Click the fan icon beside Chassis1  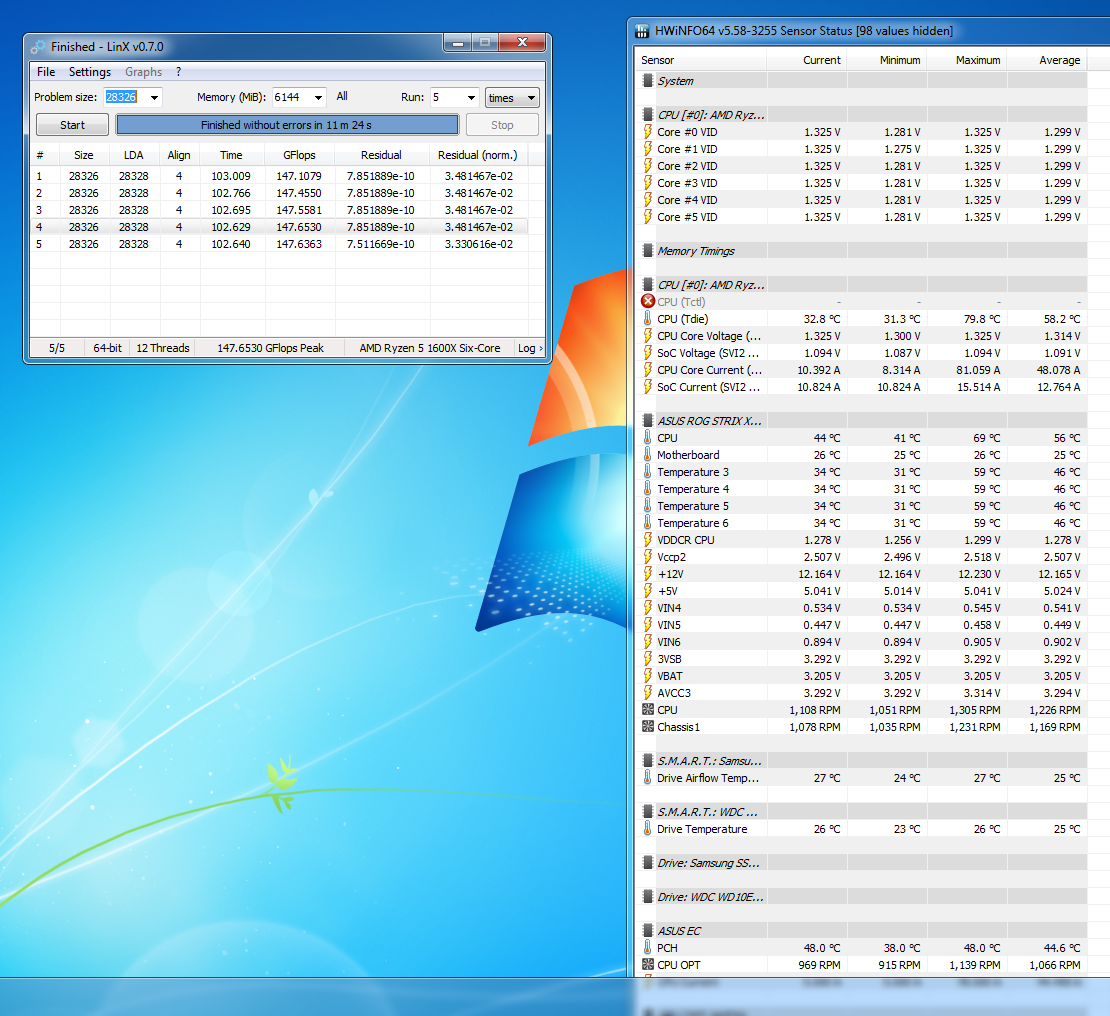coord(647,727)
